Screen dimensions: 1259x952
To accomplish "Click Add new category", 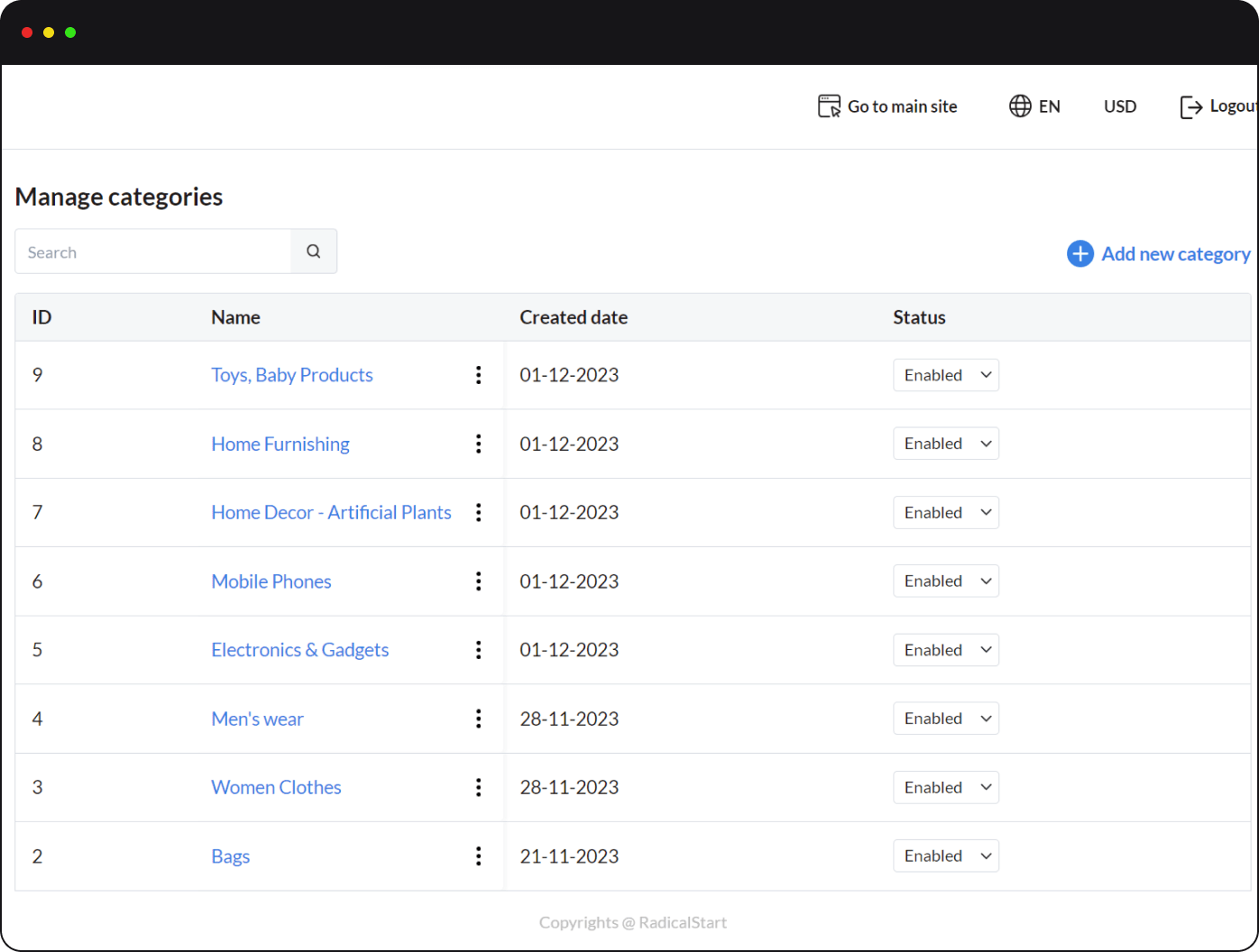I will pyautogui.click(x=1174, y=253).
